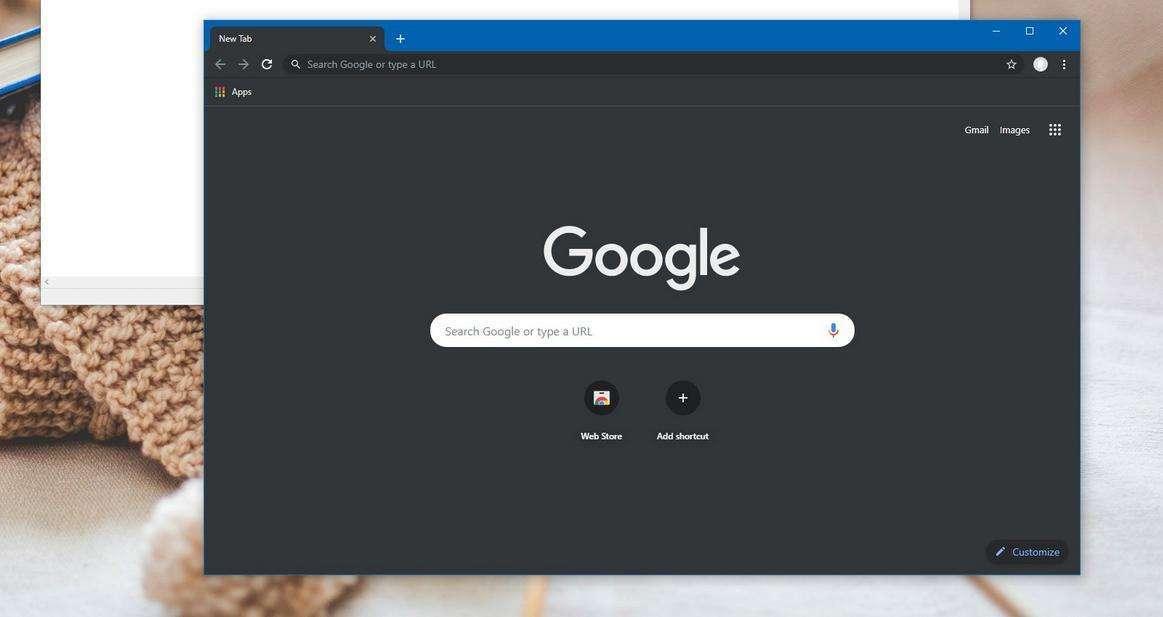Click the back navigation arrow

click(219, 63)
